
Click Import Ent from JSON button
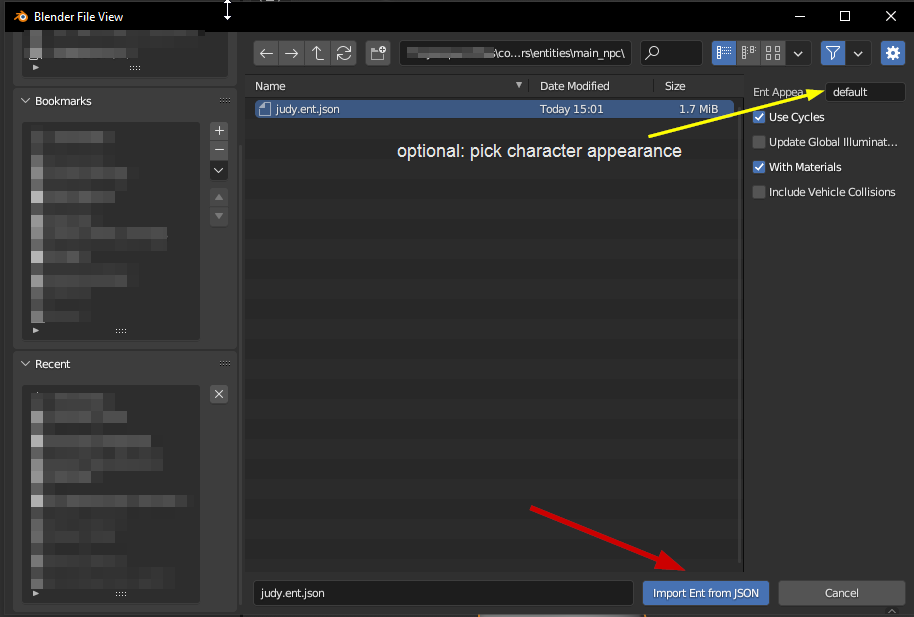[x=705, y=593]
